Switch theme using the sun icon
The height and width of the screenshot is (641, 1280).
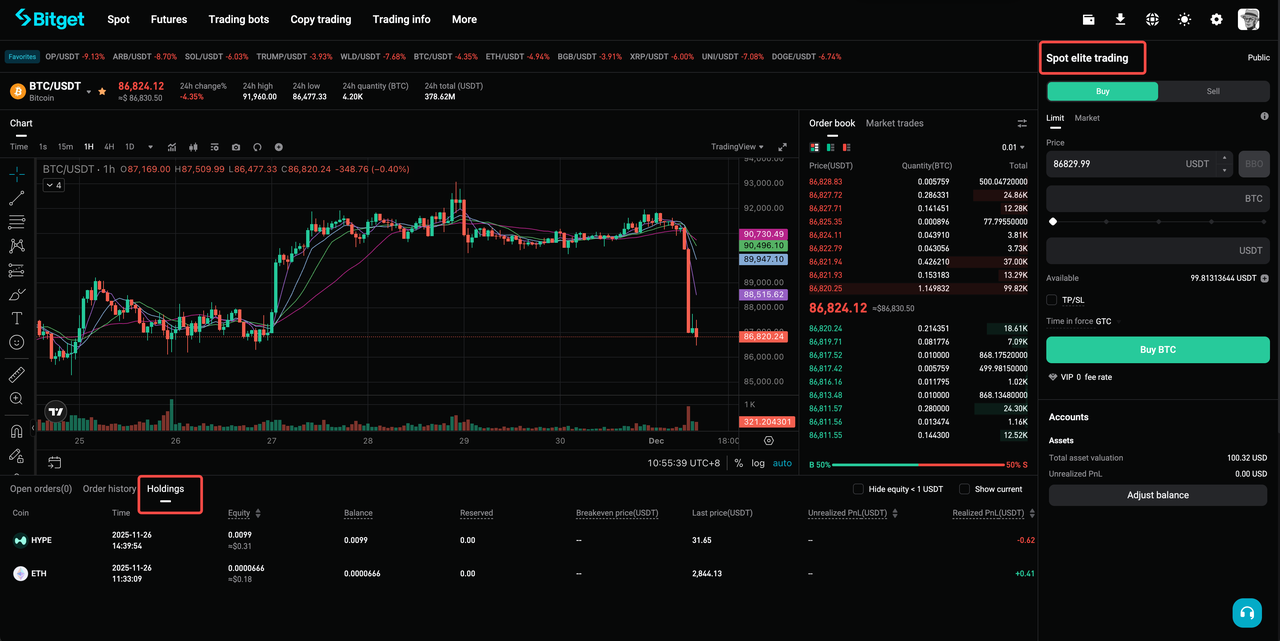[1184, 19]
